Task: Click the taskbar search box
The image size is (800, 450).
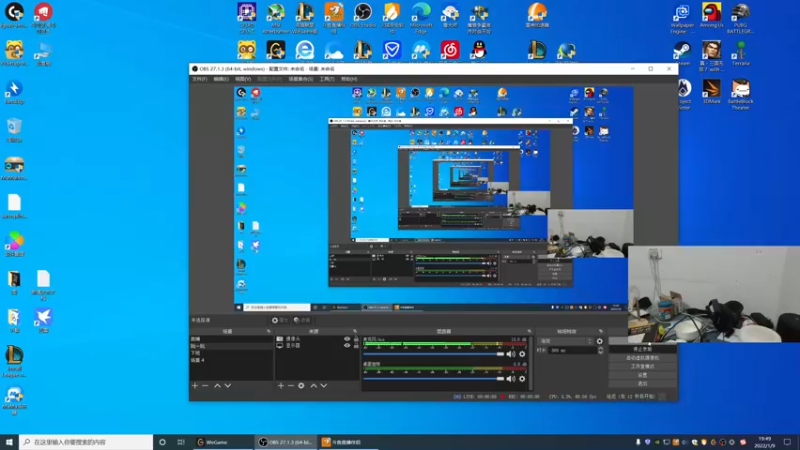Action: [x=86, y=442]
